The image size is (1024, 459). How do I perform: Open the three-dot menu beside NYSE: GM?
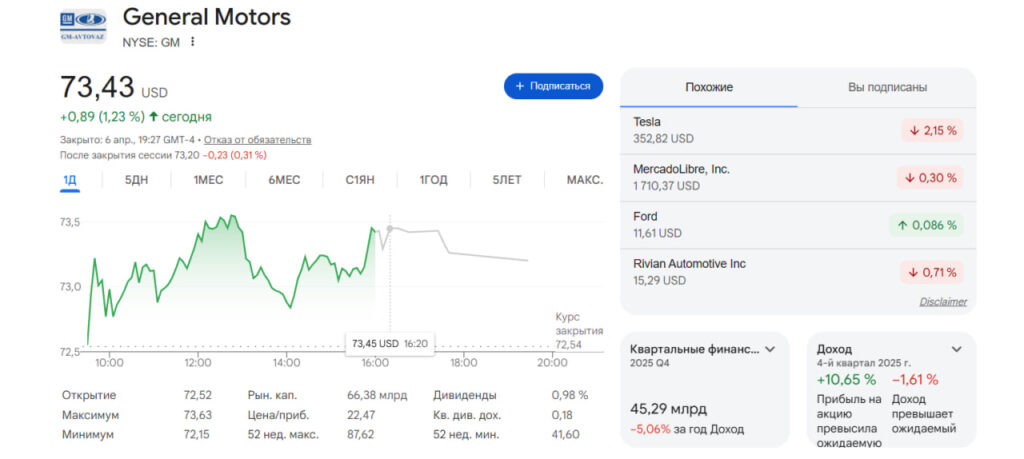pyautogui.click(x=193, y=42)
